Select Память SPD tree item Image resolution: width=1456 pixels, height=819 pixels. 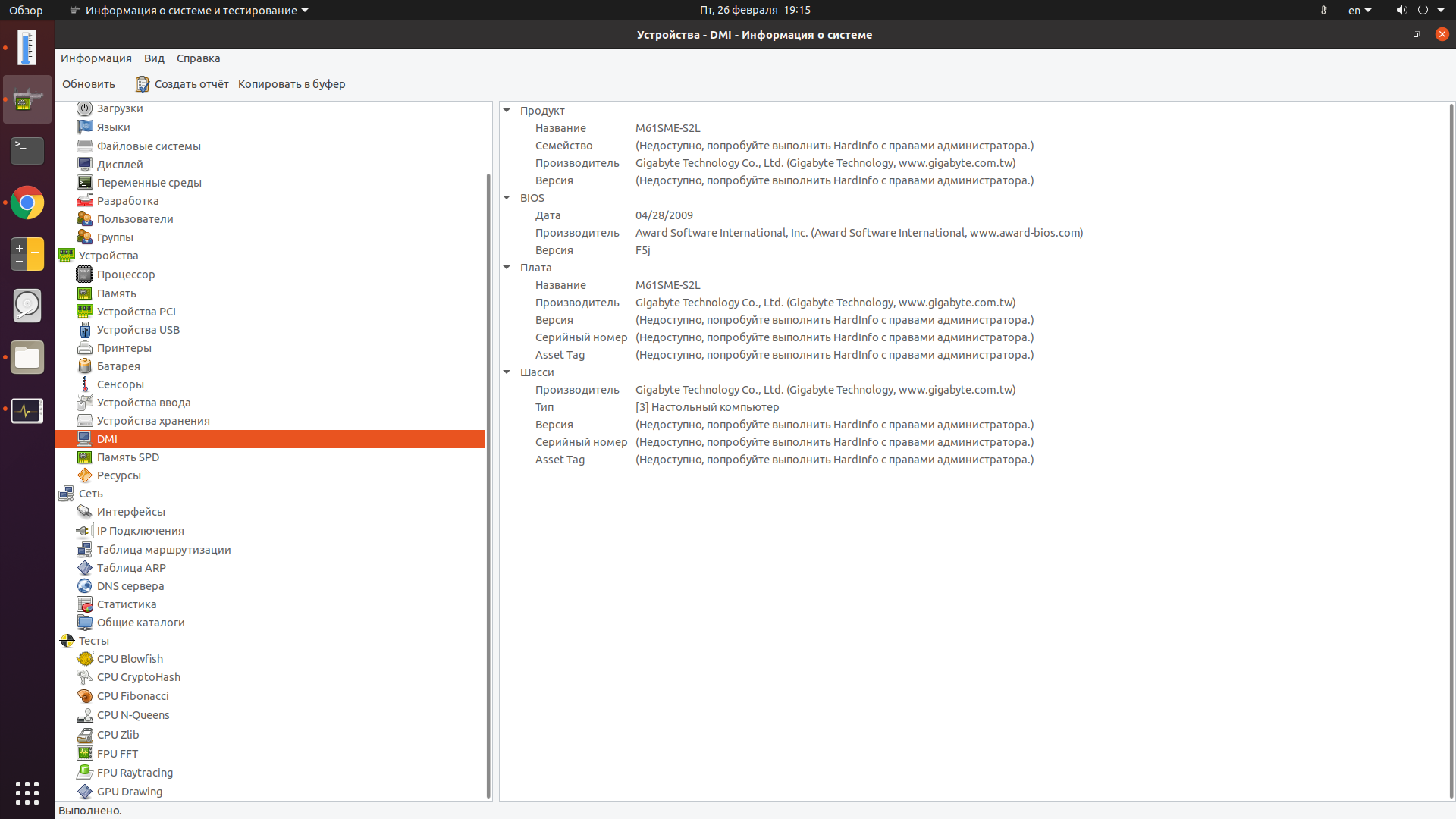pos(127,457)
